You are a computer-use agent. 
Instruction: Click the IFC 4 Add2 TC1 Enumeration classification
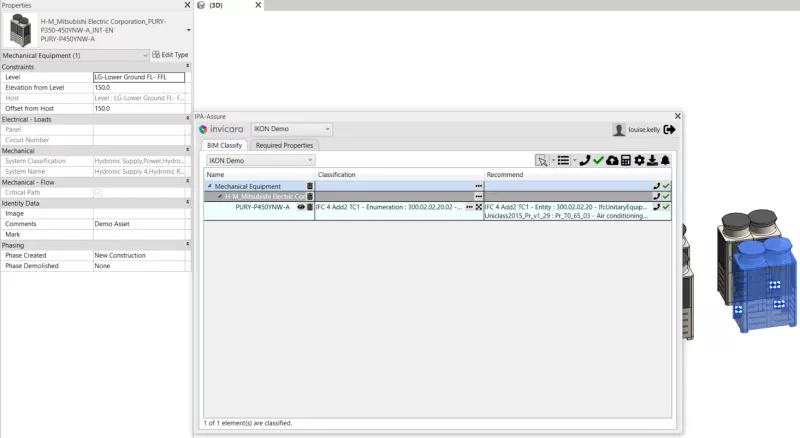[389, 207]
